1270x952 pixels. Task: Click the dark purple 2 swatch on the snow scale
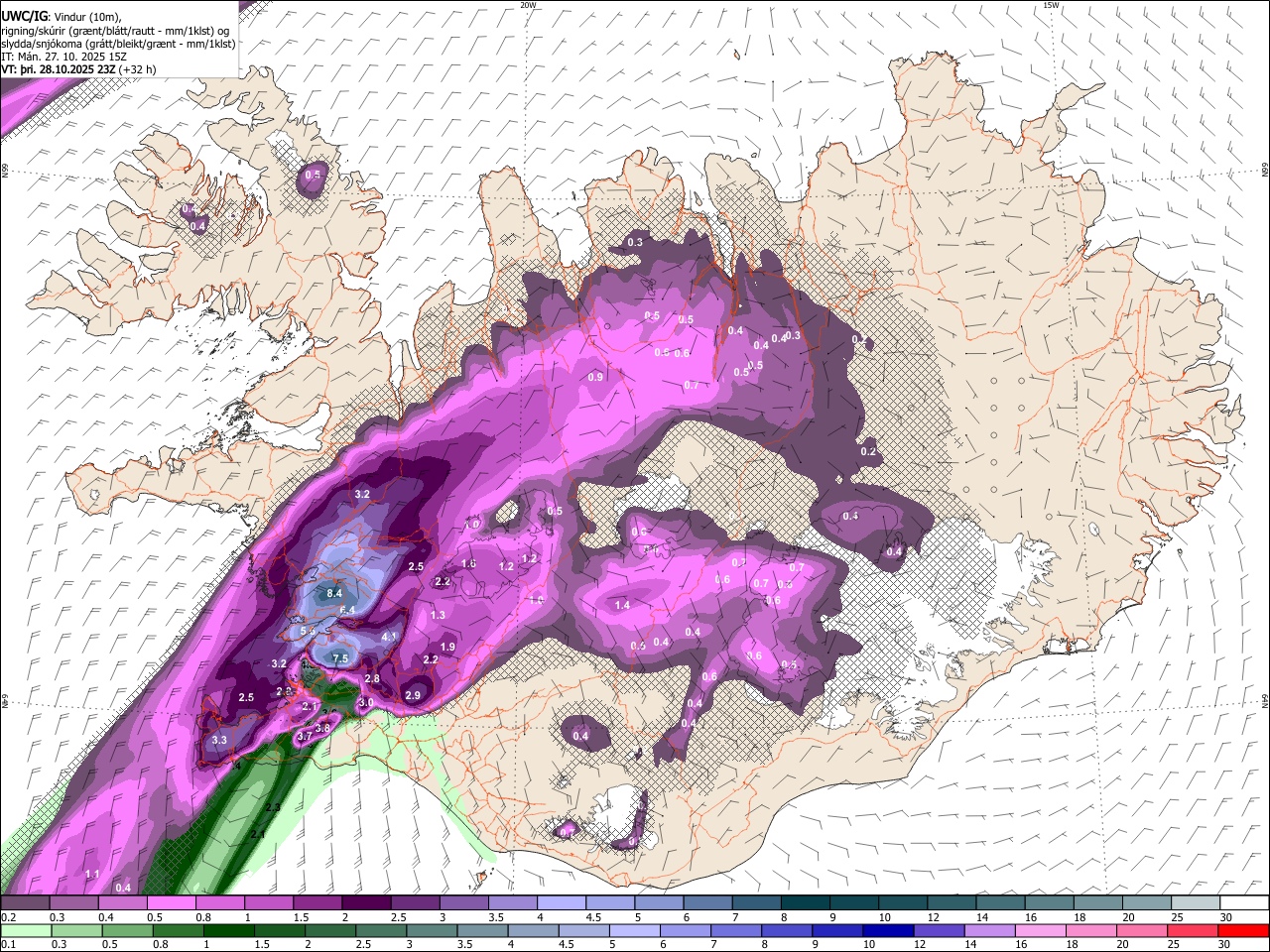pos(366,902)
